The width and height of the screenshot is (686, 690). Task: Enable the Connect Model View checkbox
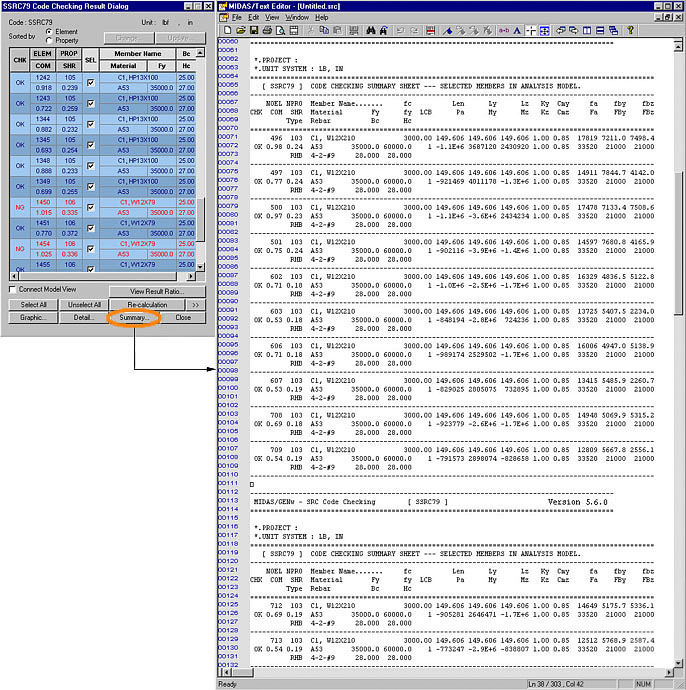click(x=12, y=290)
